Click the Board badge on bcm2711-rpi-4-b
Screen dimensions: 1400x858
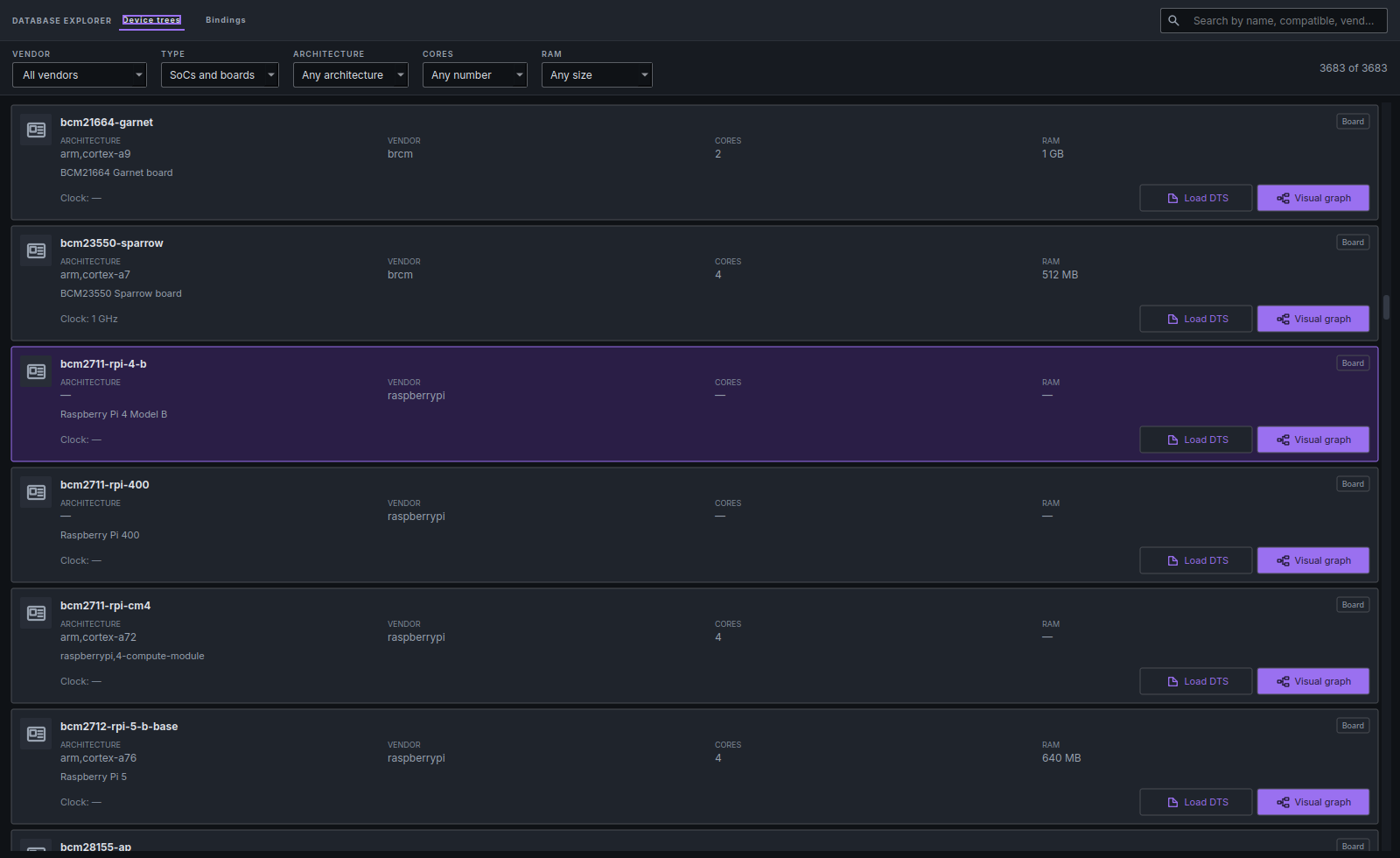pos(1353,363)
